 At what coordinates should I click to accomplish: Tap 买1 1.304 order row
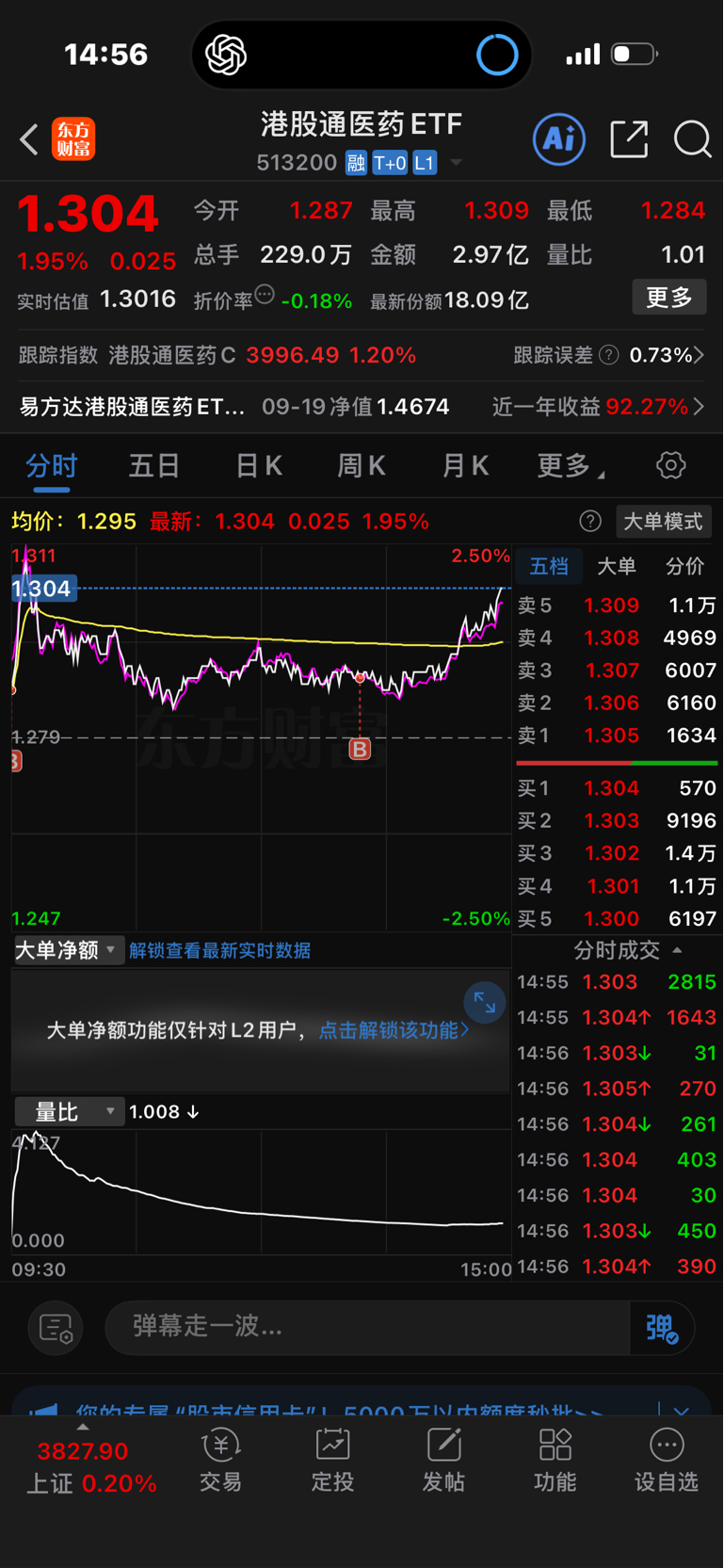[617, 788]
